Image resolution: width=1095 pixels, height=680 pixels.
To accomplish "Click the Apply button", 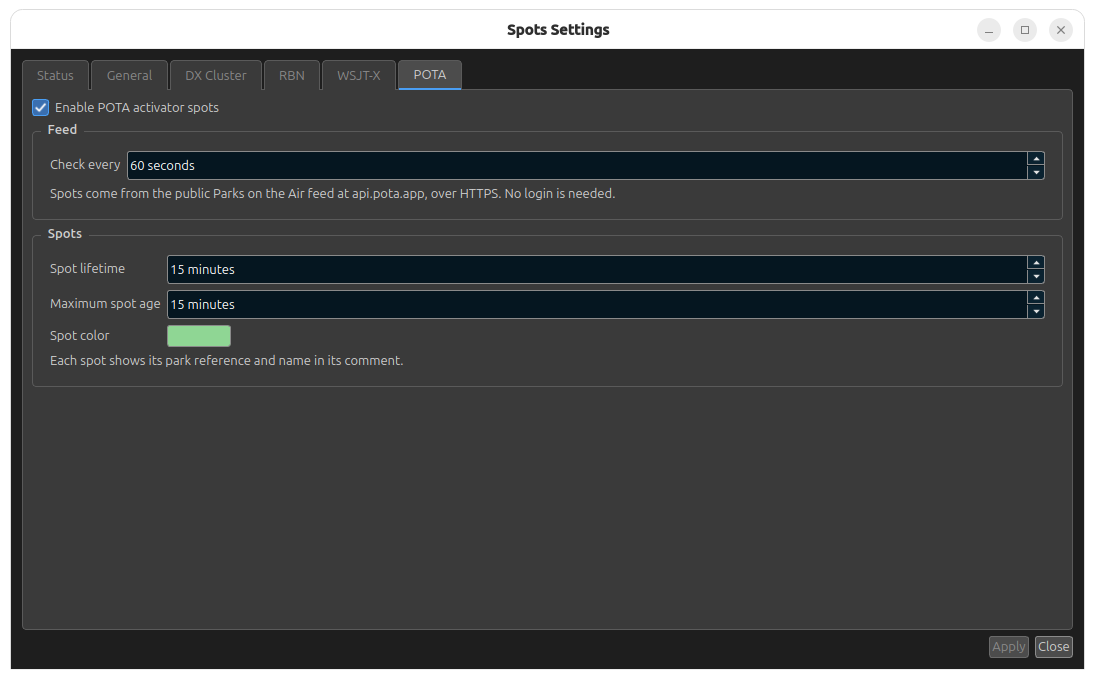I will (x=1008, y=646).
